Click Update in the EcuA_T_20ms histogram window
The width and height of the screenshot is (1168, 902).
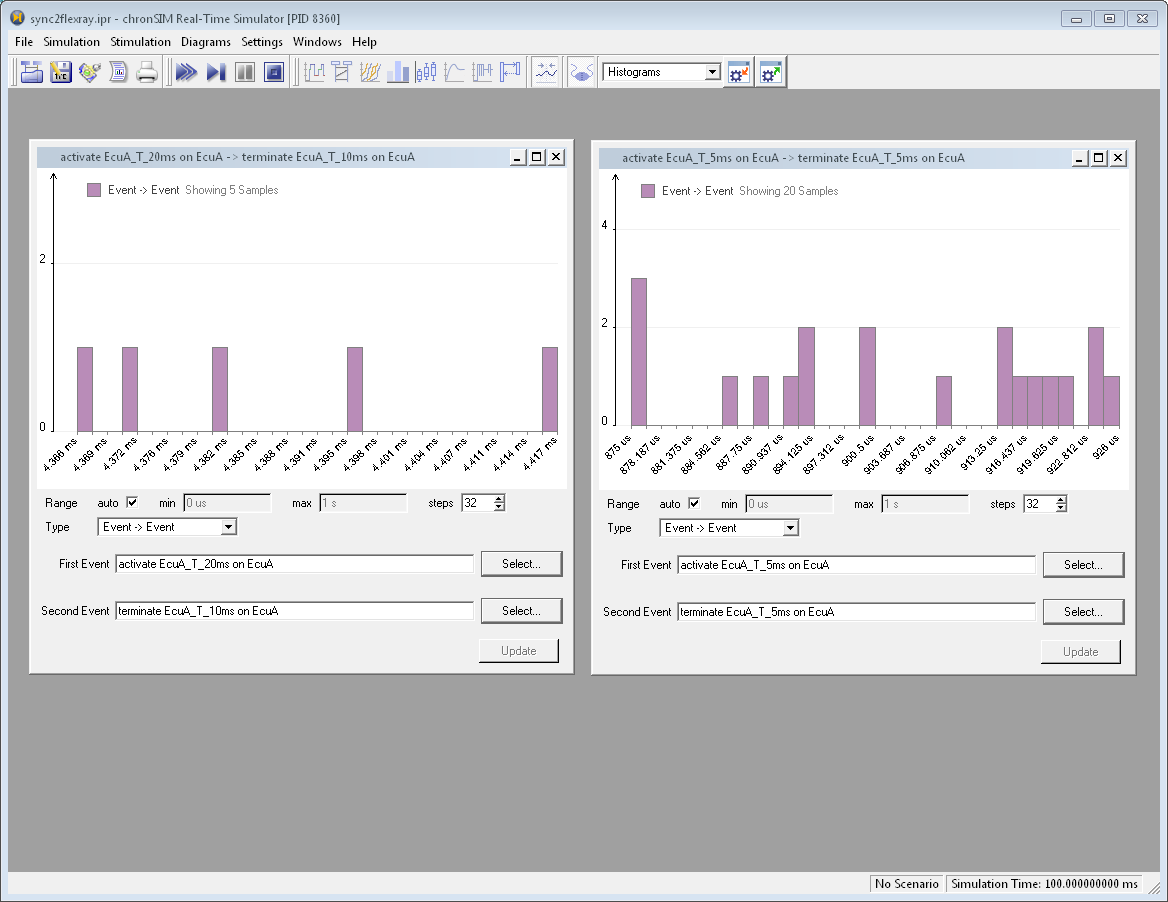tap(518, 650)
